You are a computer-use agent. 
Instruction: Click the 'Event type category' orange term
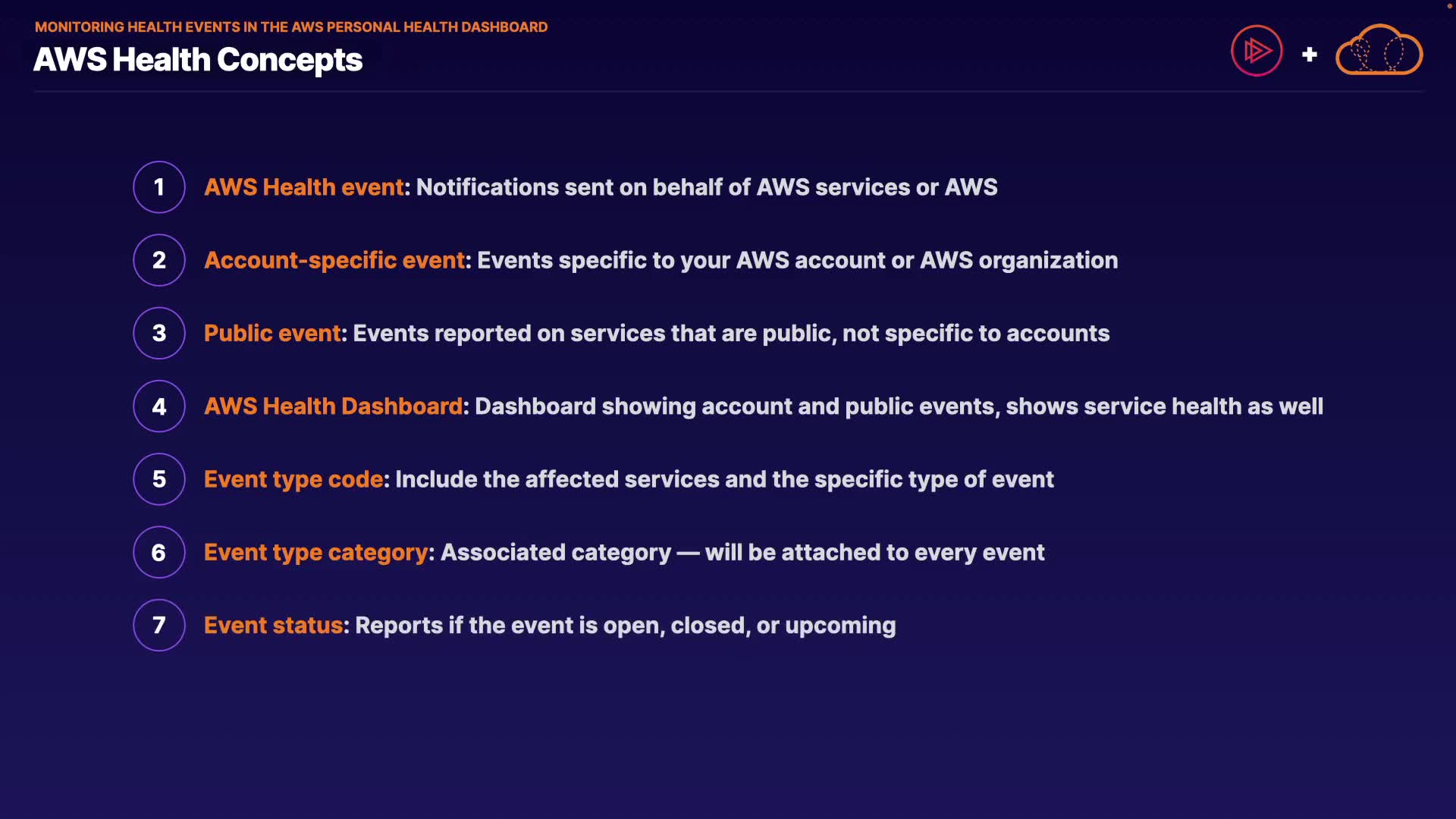pos(316,552)
